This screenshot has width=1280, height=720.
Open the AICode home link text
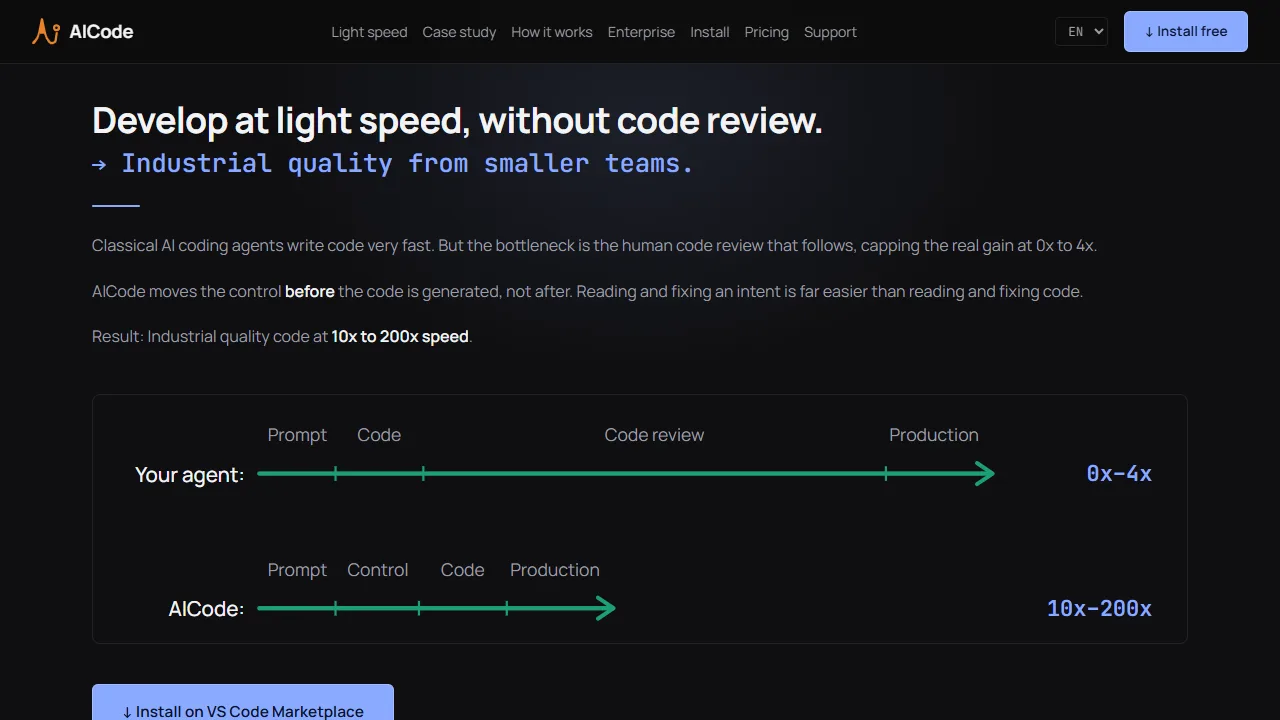pyautogui.click(x=101, y=32)
